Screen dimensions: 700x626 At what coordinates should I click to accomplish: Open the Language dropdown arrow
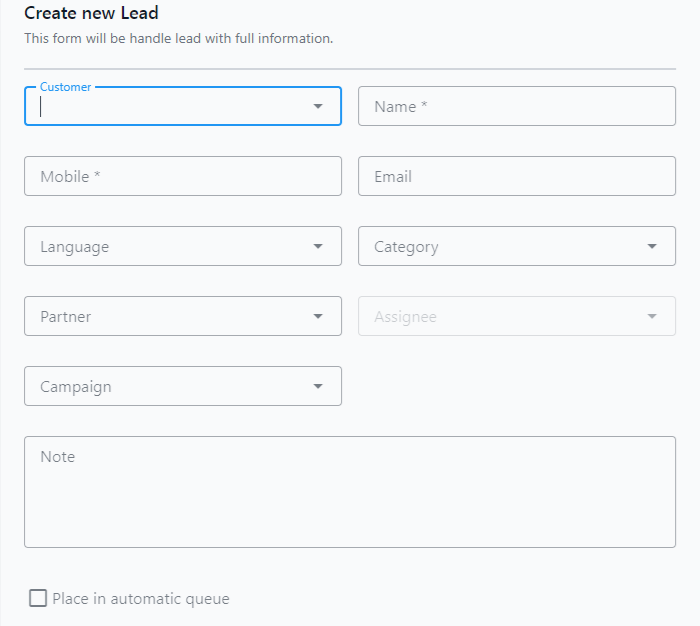coord(318,246)
